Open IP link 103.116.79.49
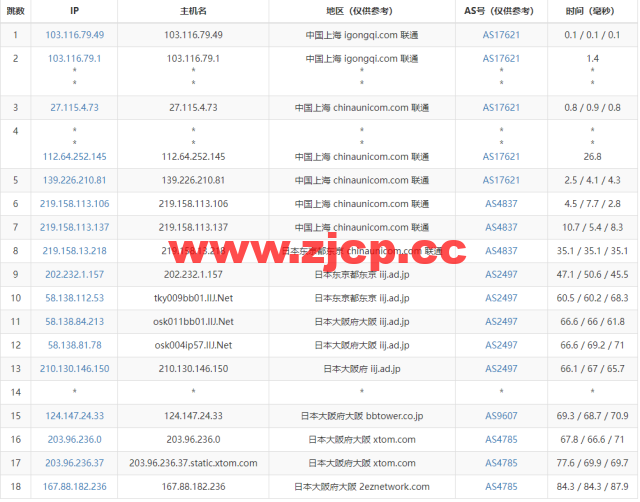Viewport: 640px width, 502px height. point(75,35)
